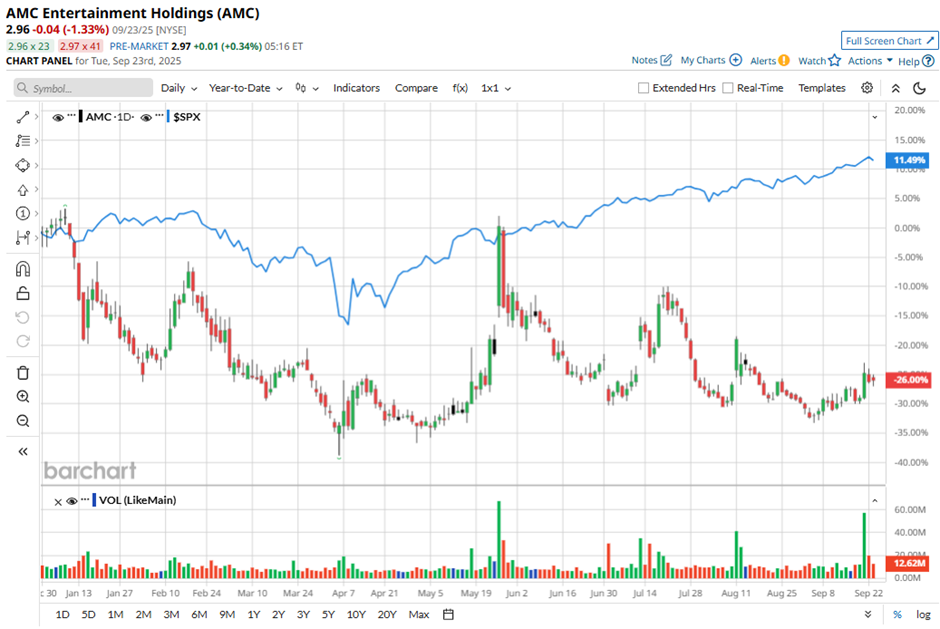Viewport: 940px width, 629px height.
Task: Open the Fibonacci/annotation list tool
Action: 23,141
